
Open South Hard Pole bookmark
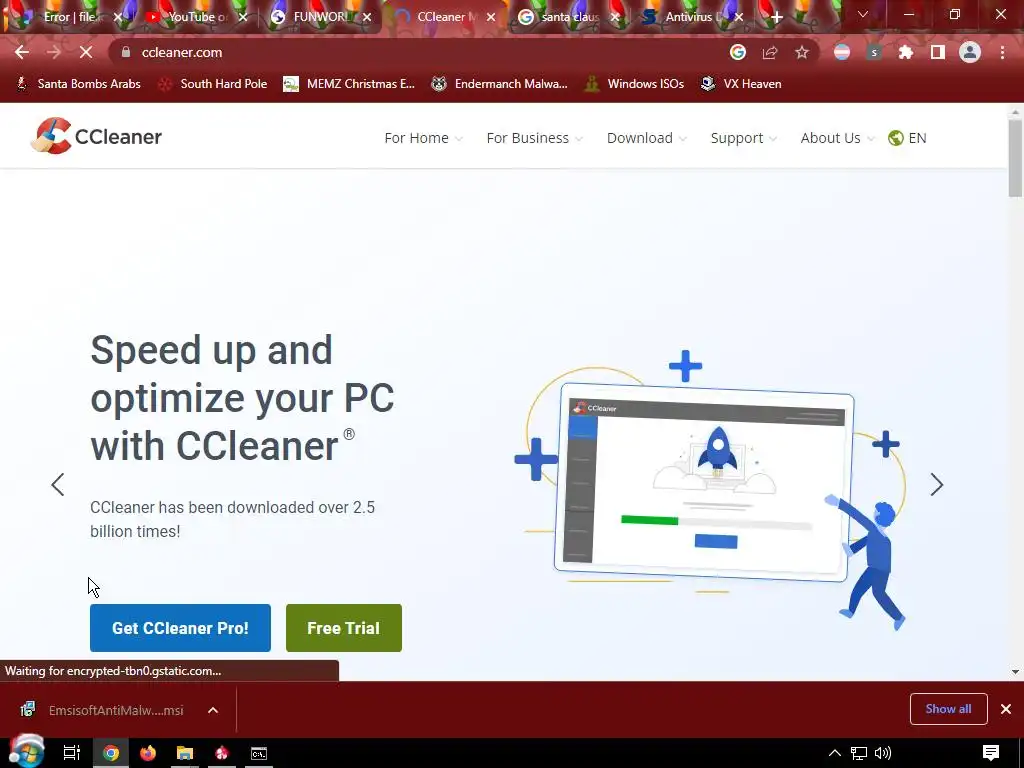coord(213,84)
